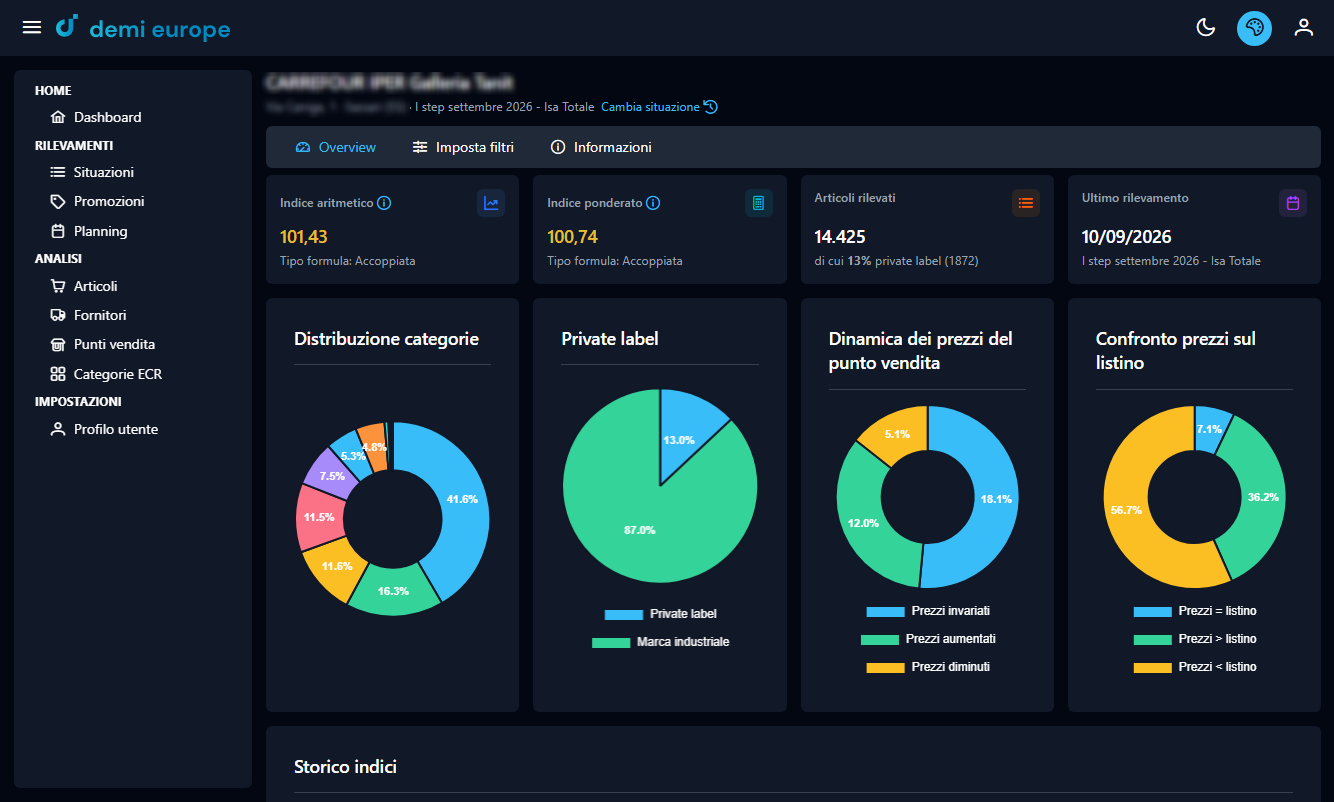
Task: Click the 87.0% green pie slice
Action: [640, 530]
